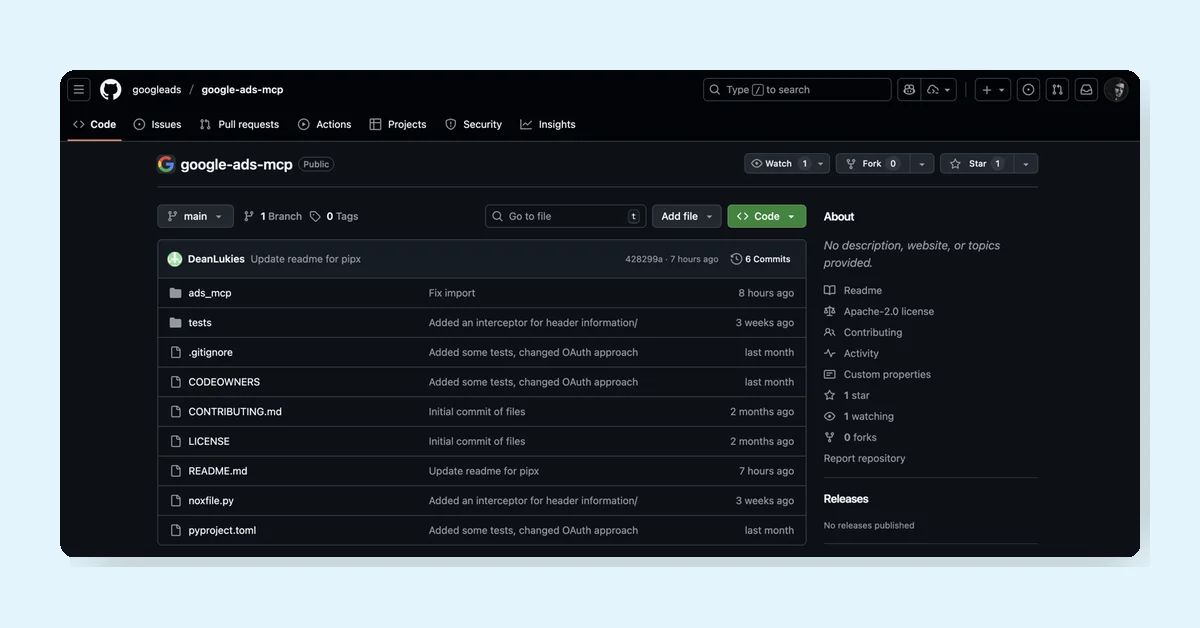Viewport: 1200px width, 628px height.
Task: Click the Fork button
Action: 874,164
